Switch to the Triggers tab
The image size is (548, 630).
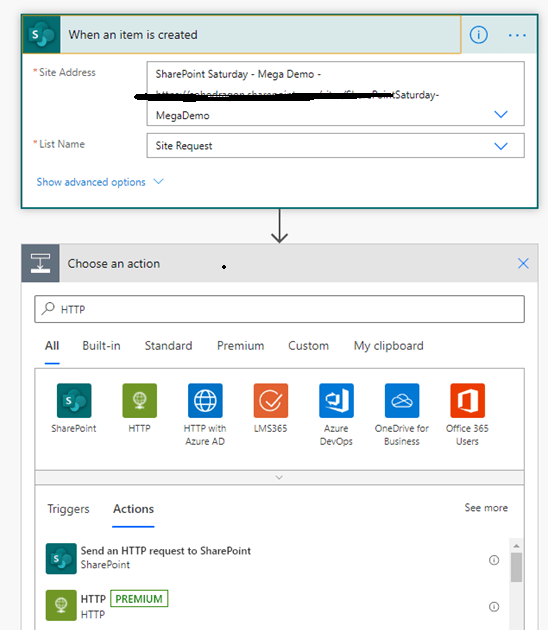(68, 509)
